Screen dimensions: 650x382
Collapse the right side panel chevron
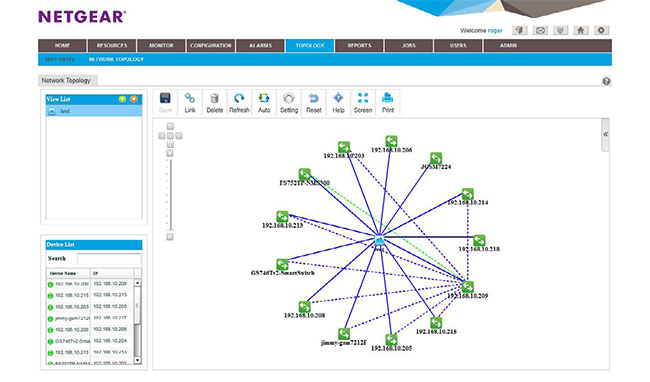coord(605,134)
